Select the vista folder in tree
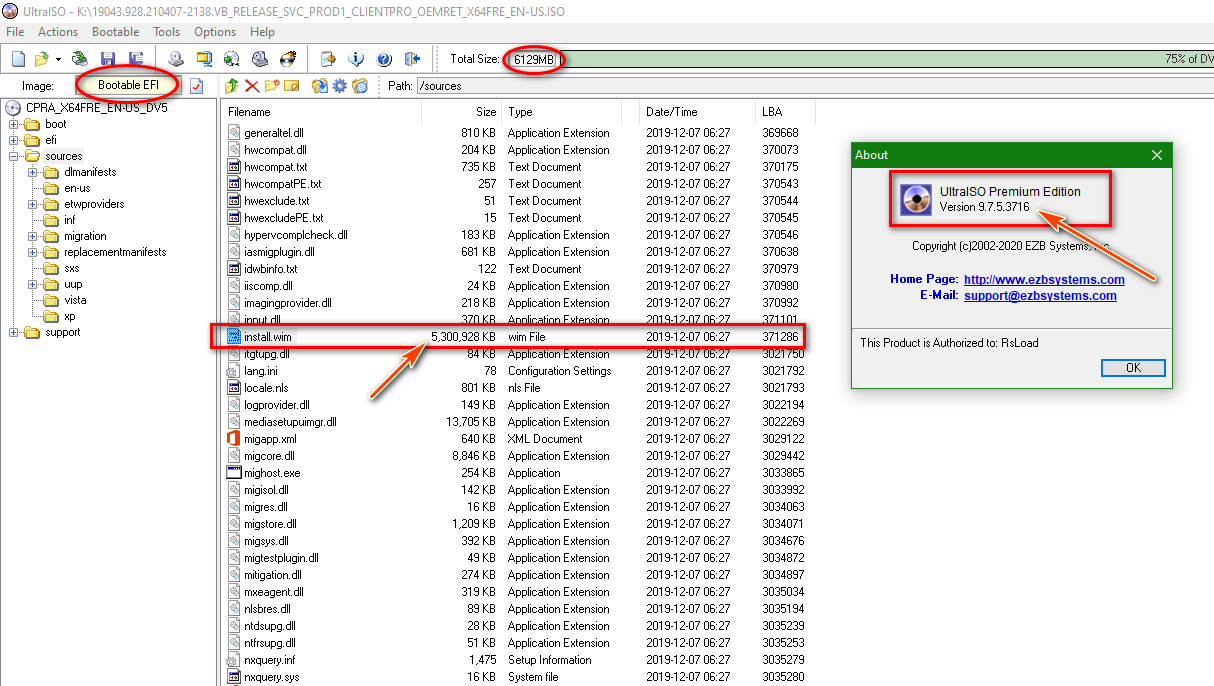 pos(75,300)
